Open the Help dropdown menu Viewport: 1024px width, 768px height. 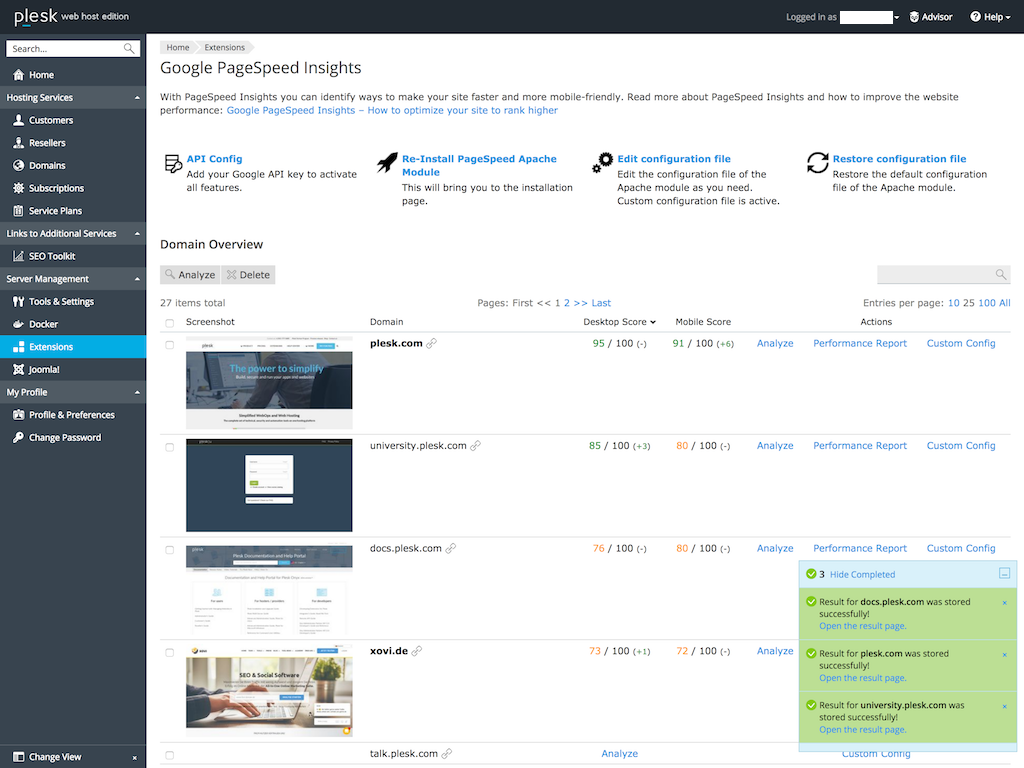click(x=989, y=16)
